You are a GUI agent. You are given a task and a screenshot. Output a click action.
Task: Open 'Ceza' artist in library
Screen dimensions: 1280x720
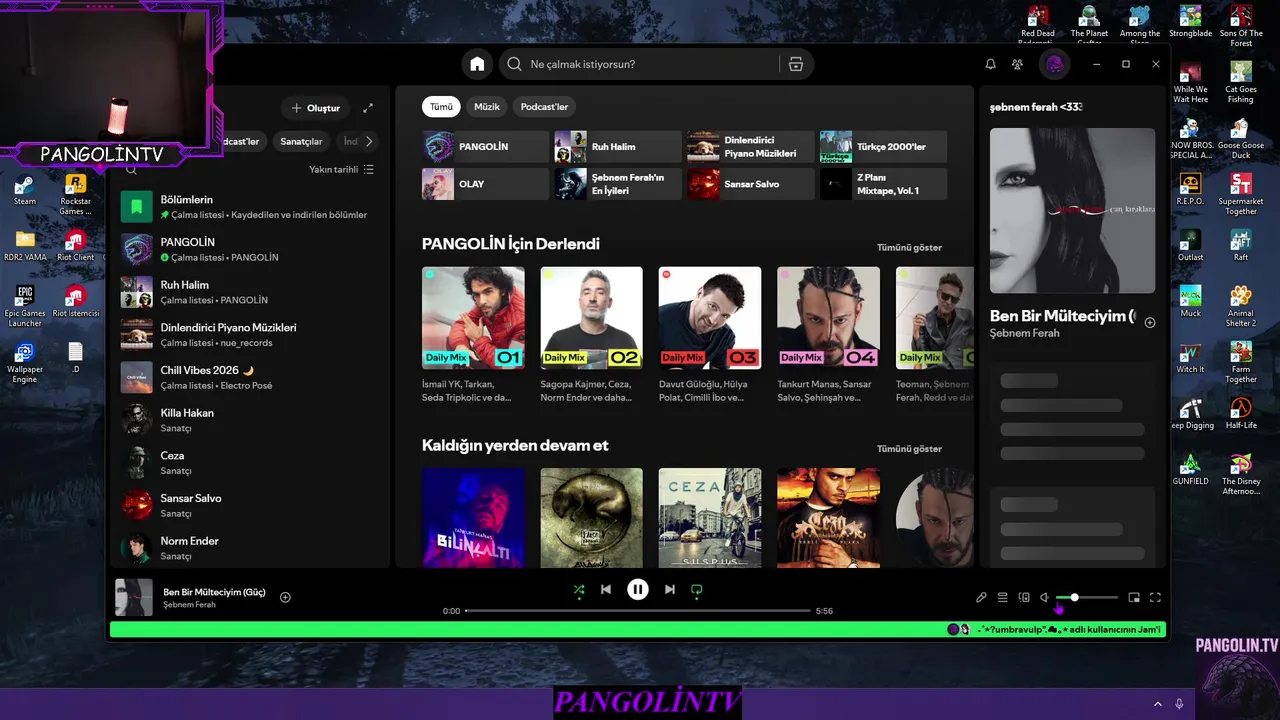pos(249,462)
